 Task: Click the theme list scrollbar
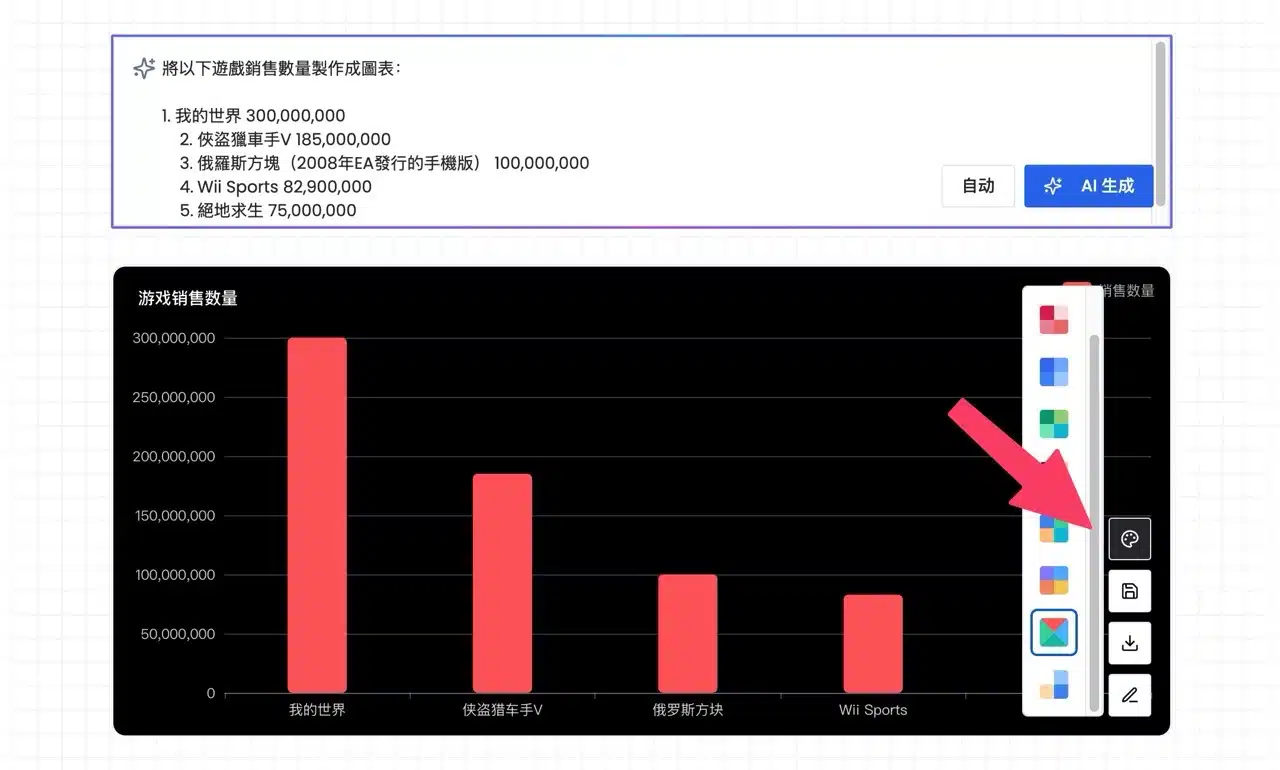1094,500
